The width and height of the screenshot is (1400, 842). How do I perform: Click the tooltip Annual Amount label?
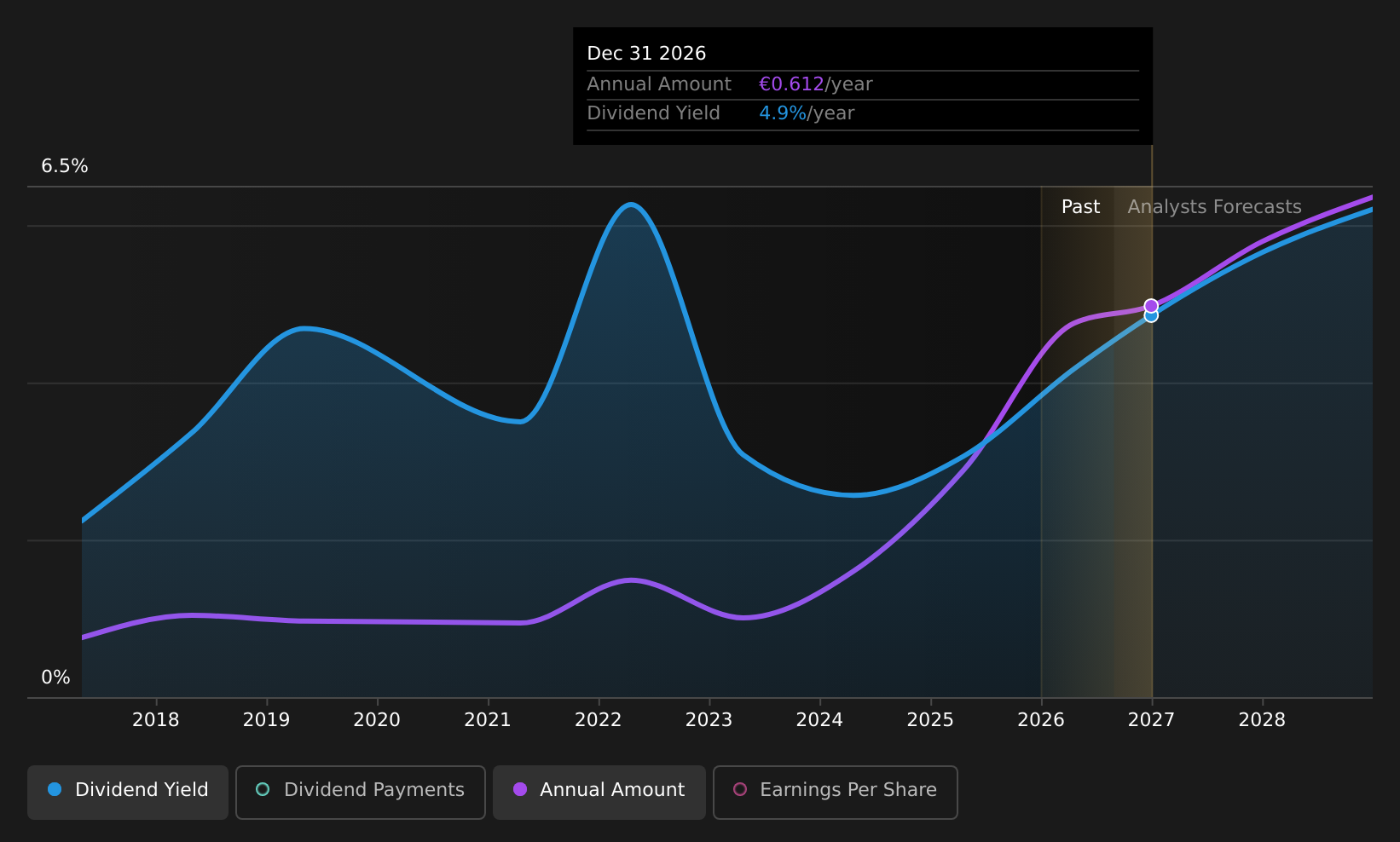(659, 84)
